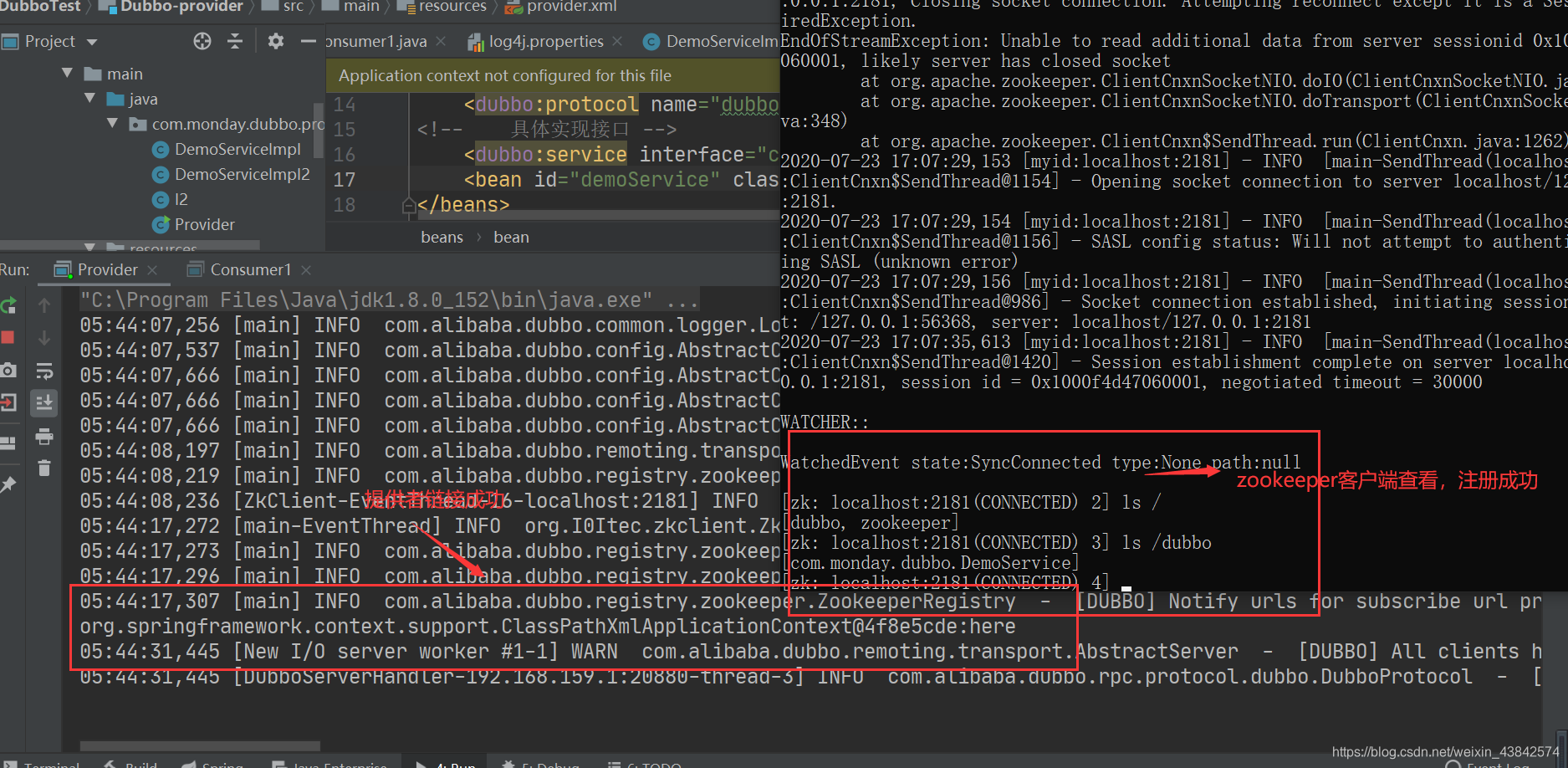Click the bean breadcrumb in editor
The width and height of the screenshot is (1568, 768).
click(x=511, y=238)
